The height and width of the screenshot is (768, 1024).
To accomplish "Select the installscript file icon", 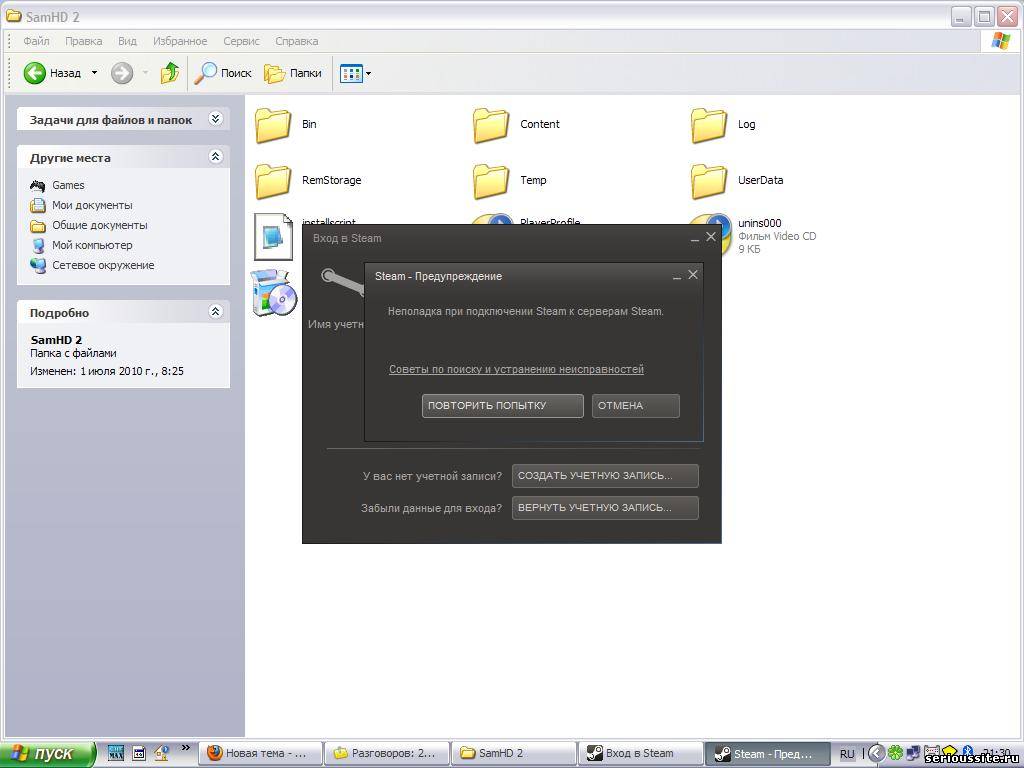I will click(273, 236).
